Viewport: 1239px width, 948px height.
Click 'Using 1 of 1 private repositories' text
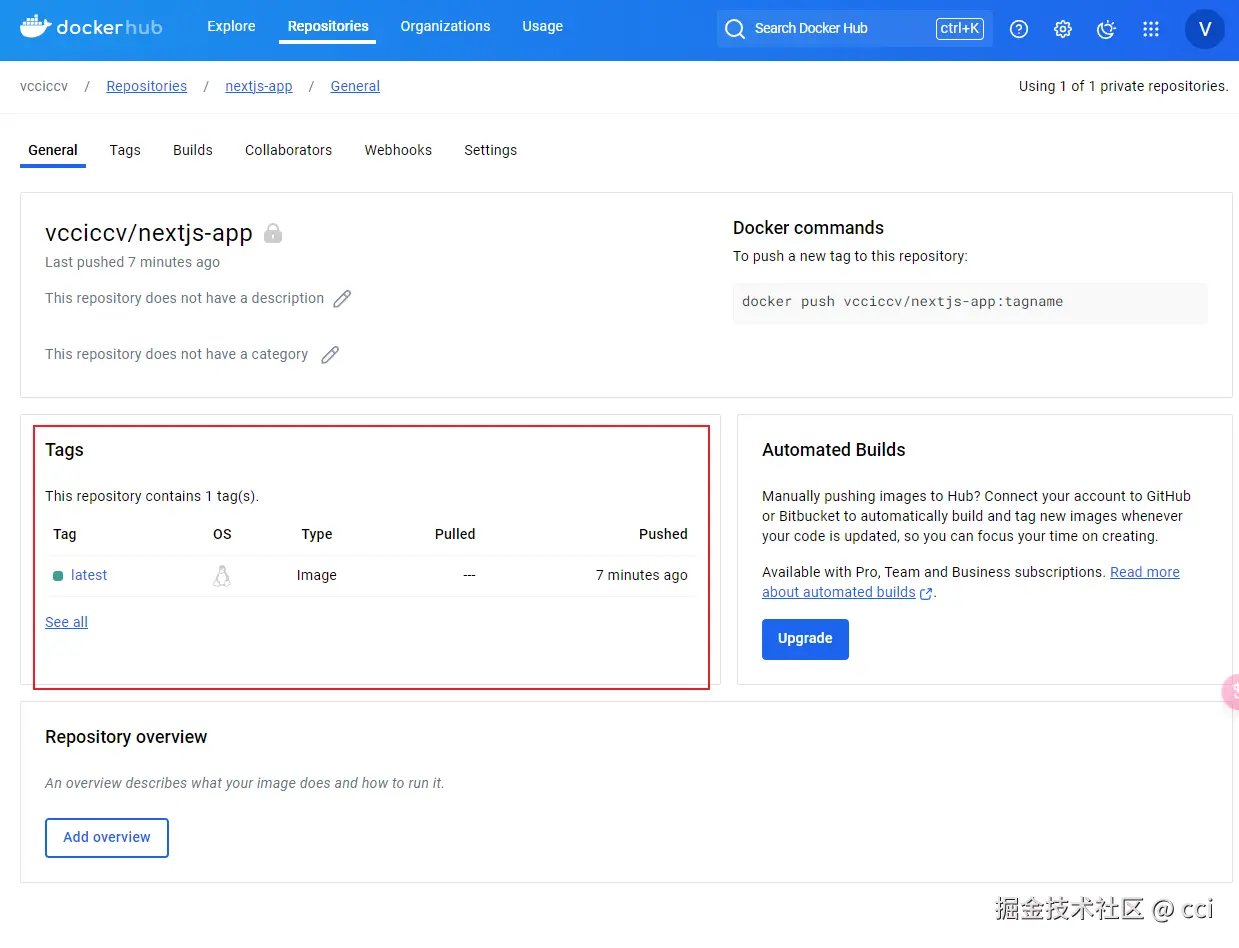(1123, 86)
